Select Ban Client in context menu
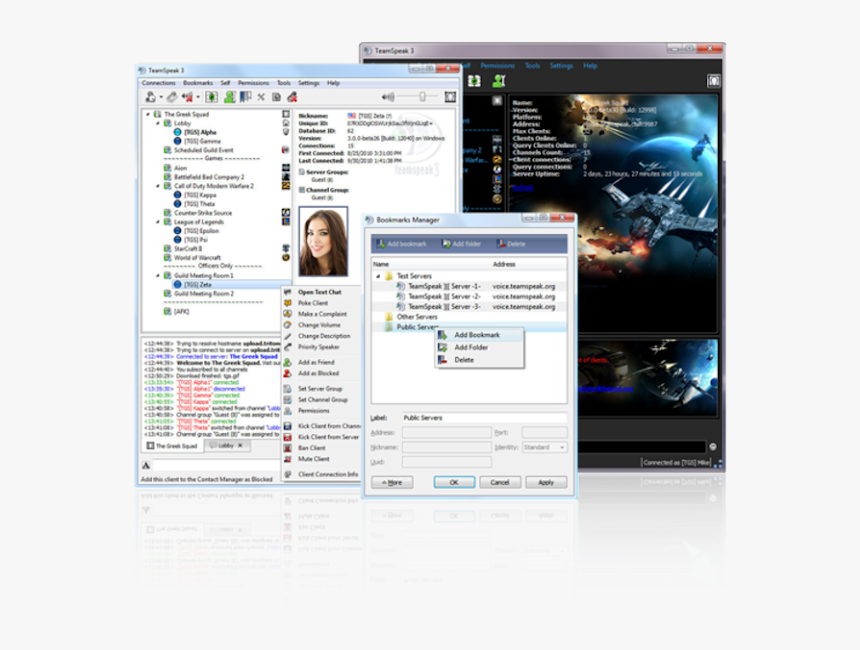 click(312, 448)
